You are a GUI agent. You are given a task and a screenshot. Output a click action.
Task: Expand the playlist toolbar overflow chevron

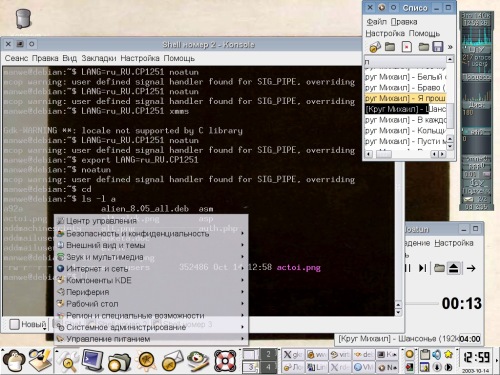[450, 47]
